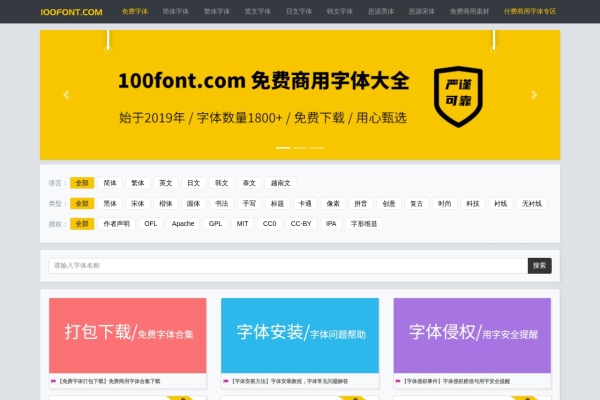Filter license by GPL

pos(215,224)
